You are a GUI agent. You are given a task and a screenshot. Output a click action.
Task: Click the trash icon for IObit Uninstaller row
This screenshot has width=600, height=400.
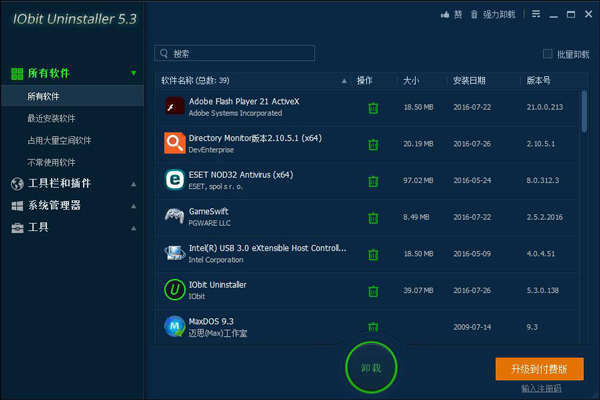(373, 291)
